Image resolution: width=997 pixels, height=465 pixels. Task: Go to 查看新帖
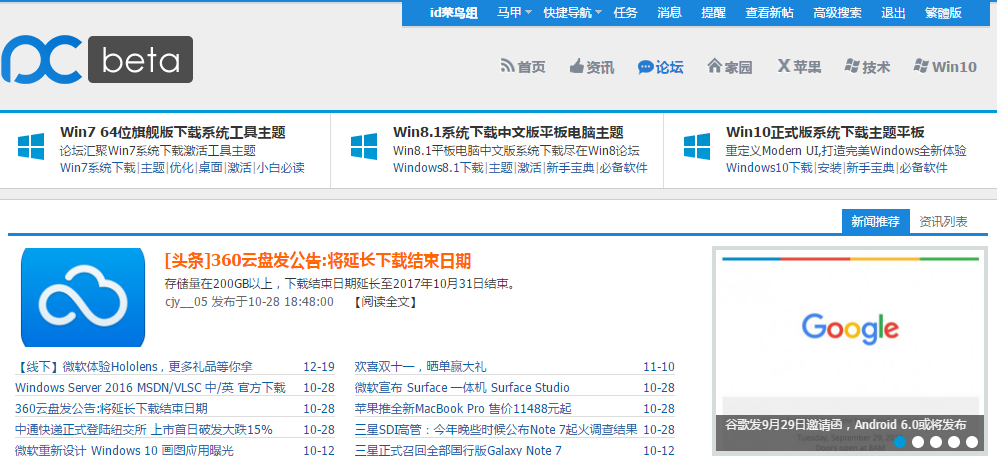coord(769,13)
